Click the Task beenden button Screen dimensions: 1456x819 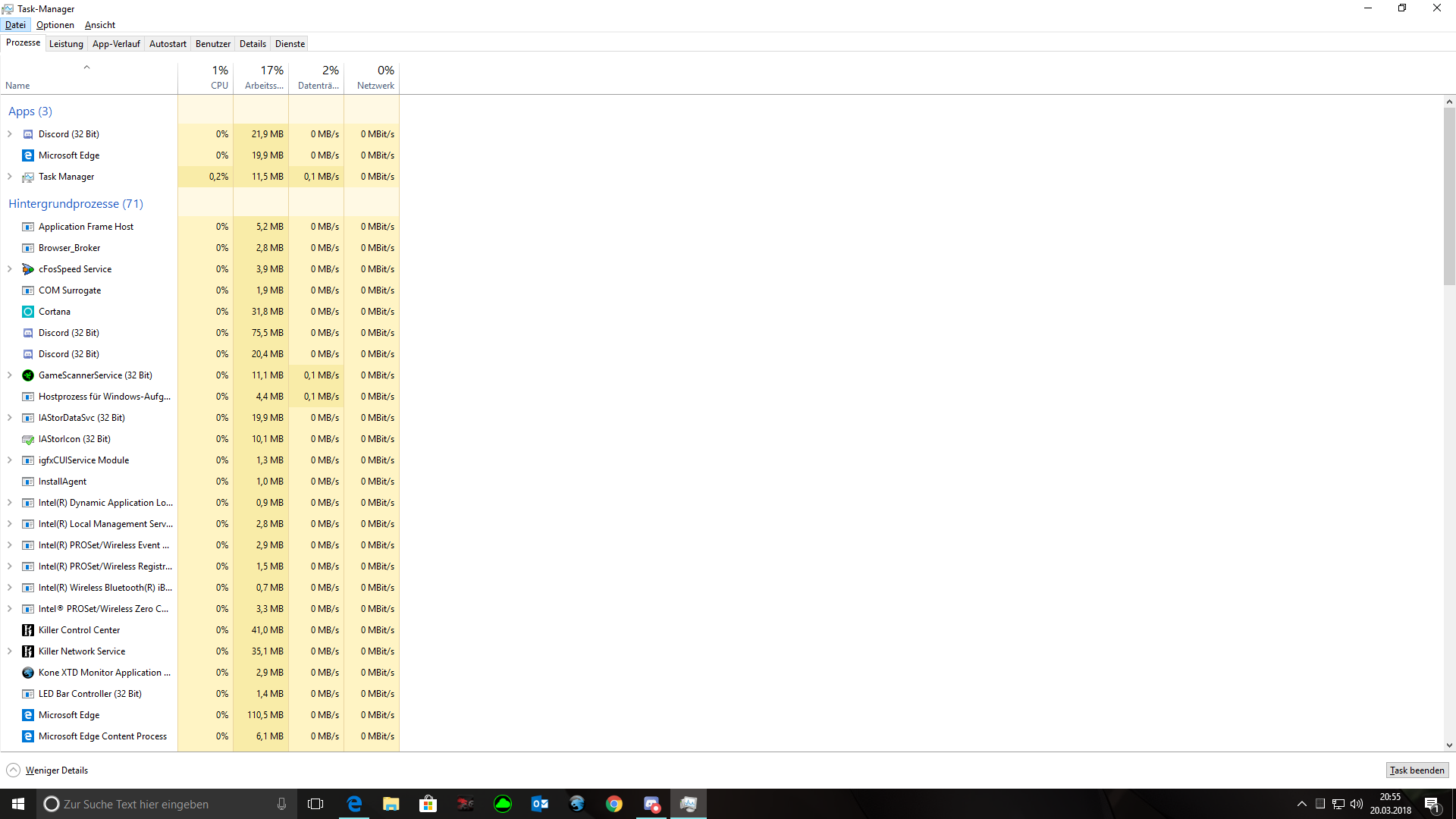(1417, 770)
